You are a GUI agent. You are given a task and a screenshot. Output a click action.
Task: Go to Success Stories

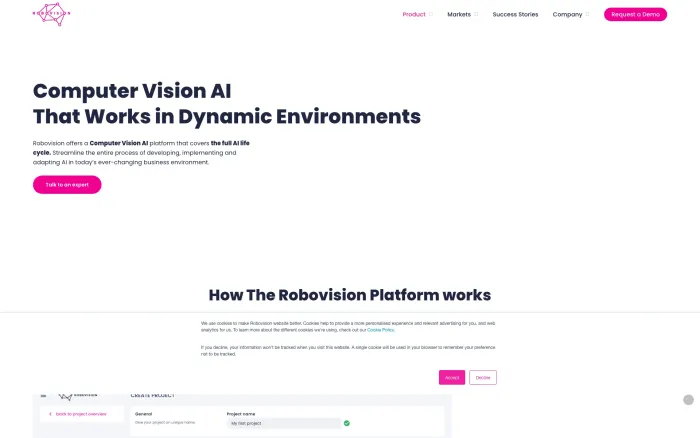pyautogui.click(x=515, y=14)
